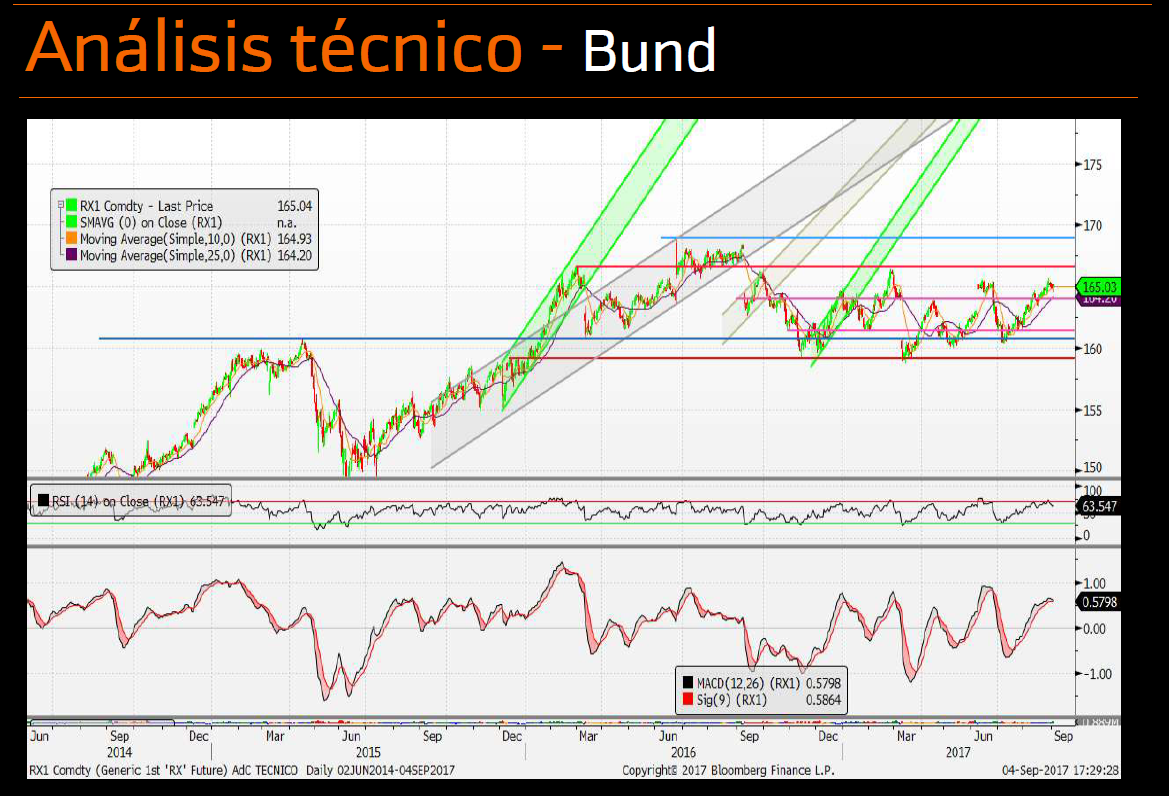Click the 0.5864 signal value in MACD legend
The image size is (1169, 796).
[x=823, y=700]
